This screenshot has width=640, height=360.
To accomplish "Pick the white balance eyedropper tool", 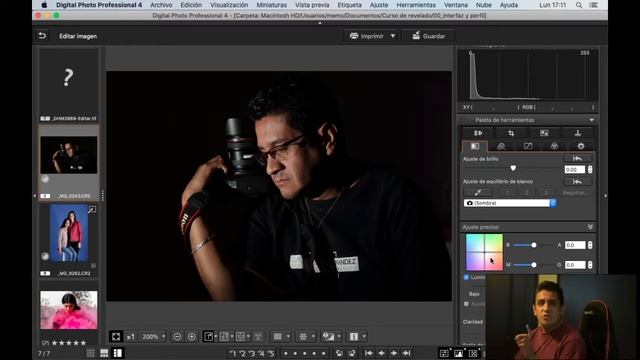I will (478, 192).
